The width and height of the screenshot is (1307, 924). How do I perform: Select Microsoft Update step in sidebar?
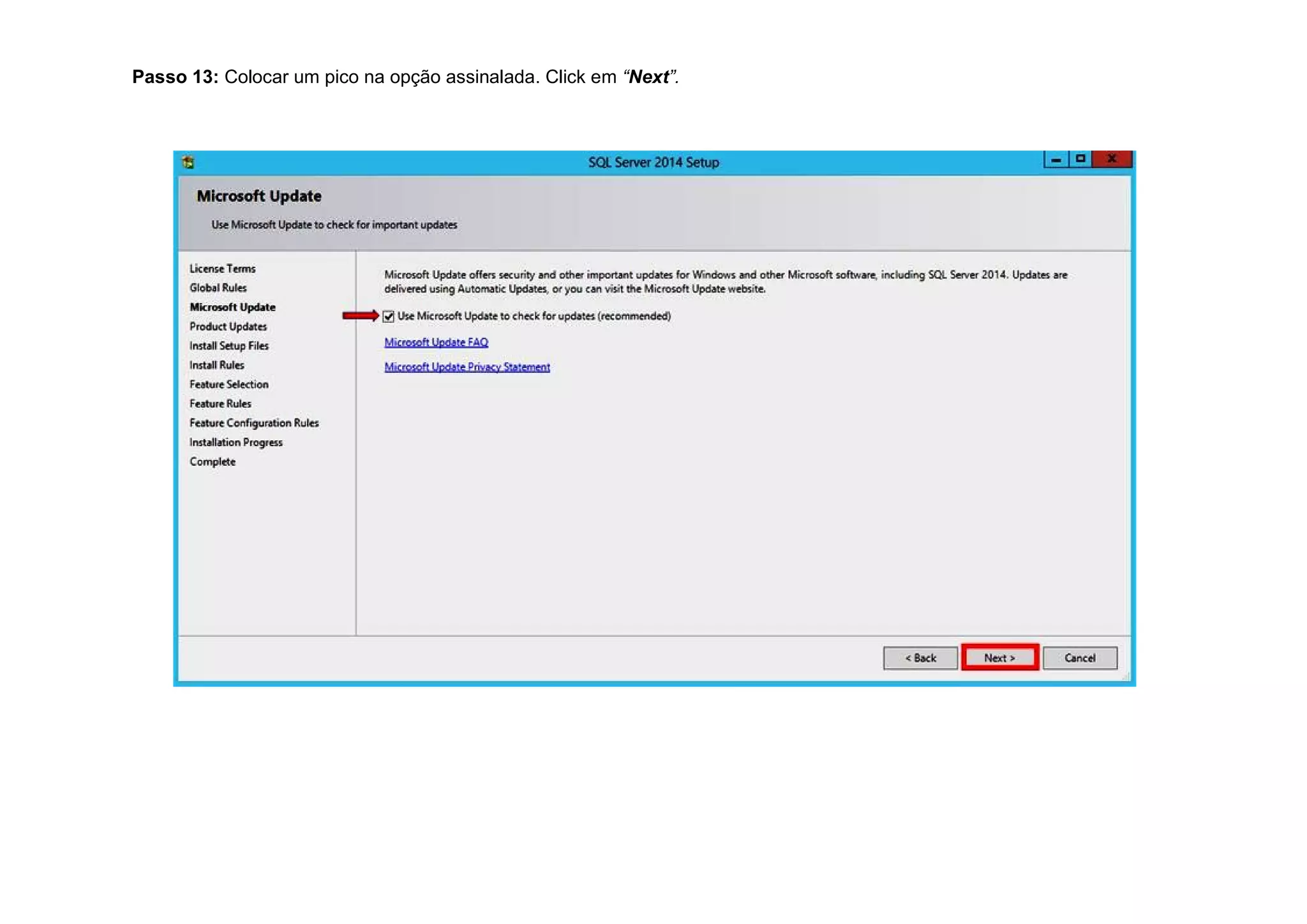232,308
